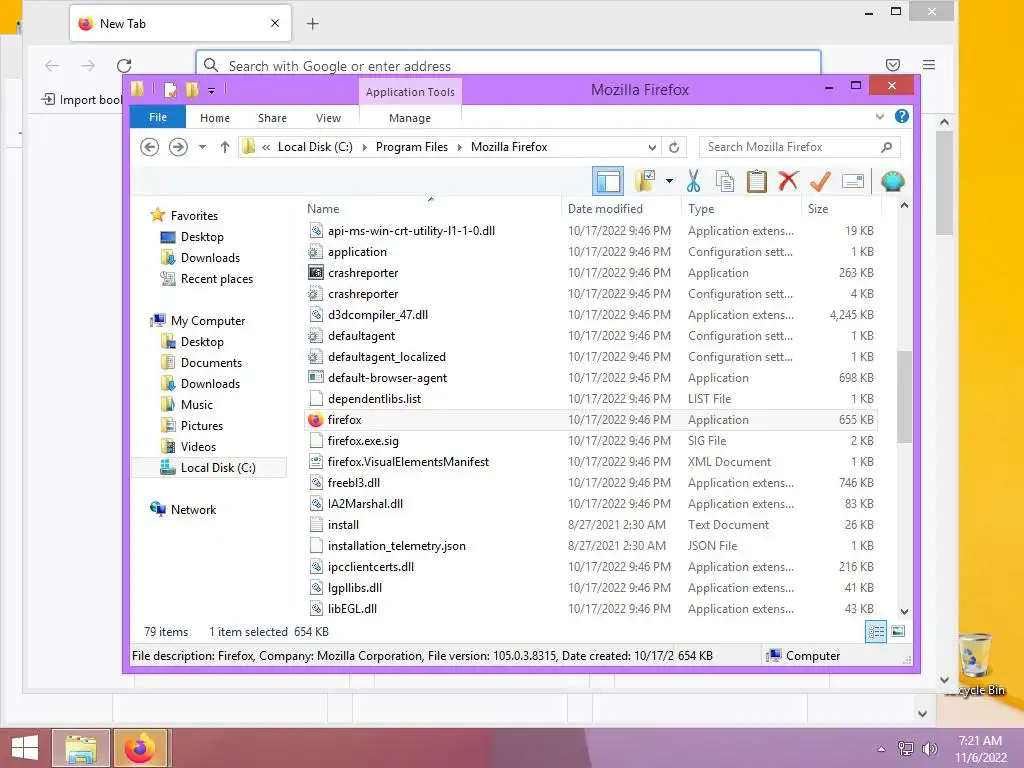Switch to details view icon in status bar
Viewport: 1024px width, 768px height.
pos(876,632)
